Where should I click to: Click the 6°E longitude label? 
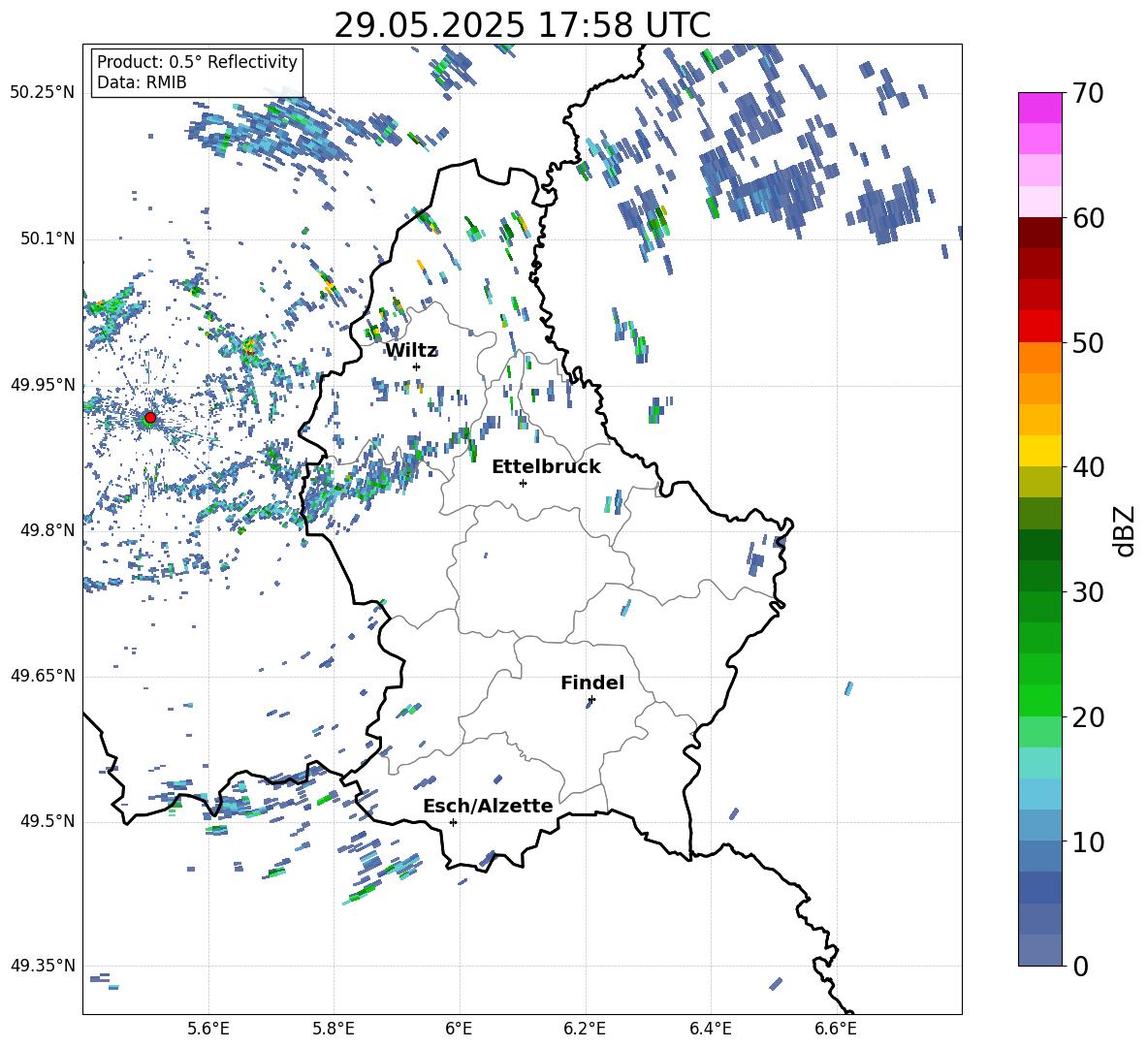(459, 1029)
